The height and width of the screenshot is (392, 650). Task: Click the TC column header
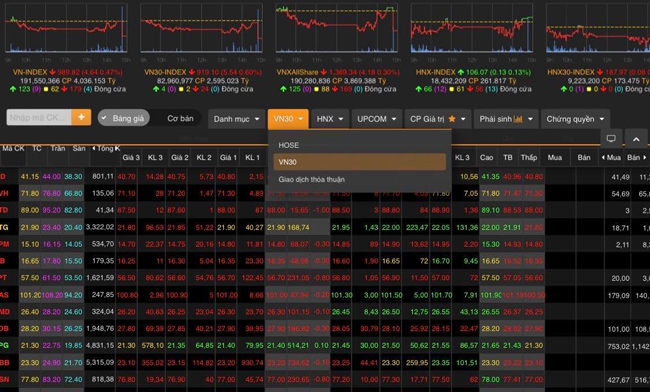(36, 148)
